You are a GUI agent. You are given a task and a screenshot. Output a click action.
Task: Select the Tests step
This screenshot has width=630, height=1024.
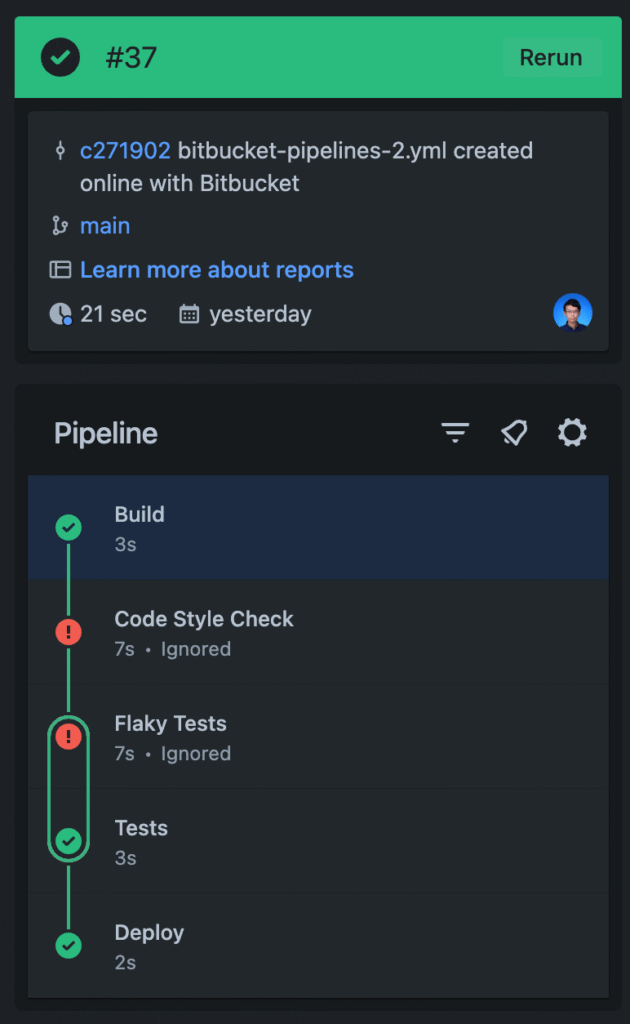click(318, 840)
